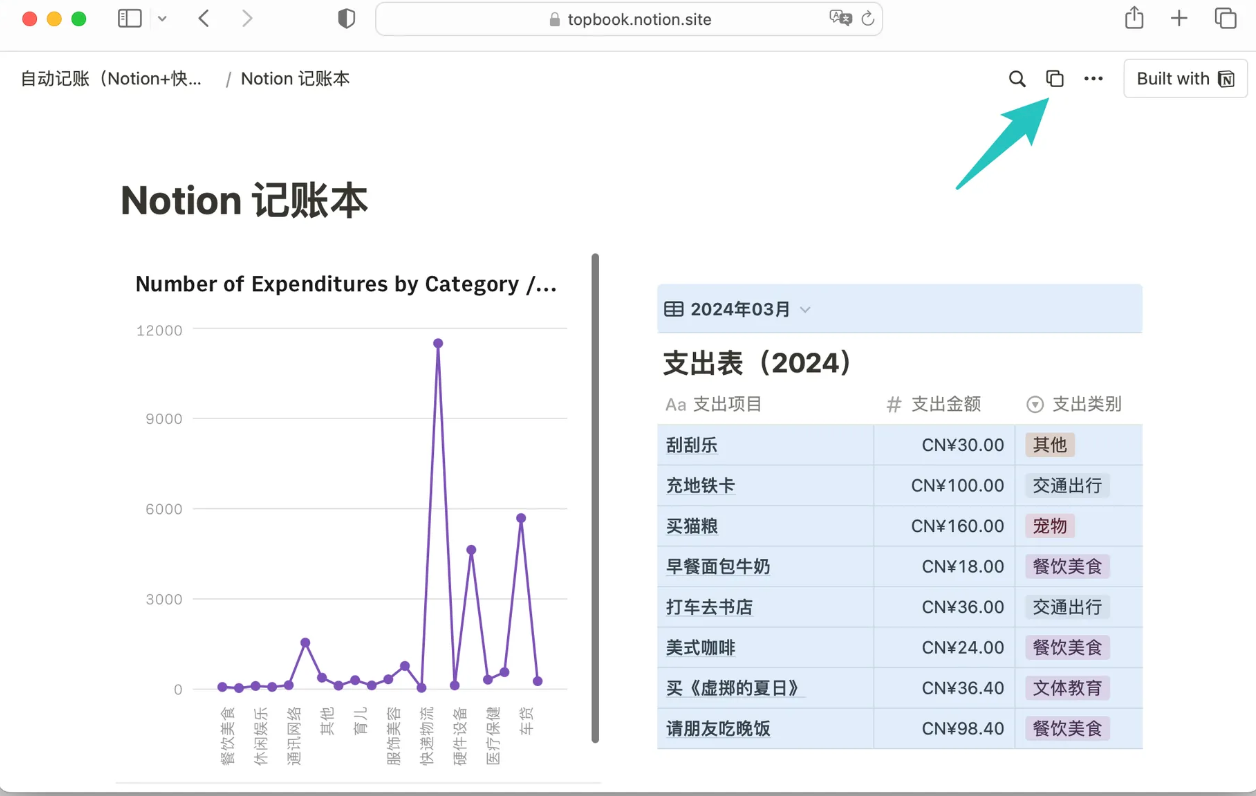This screenshot has height=796, width=1256.
Task: Select the CN¥30.00 amount cell
Action: (x=944, y=445)
